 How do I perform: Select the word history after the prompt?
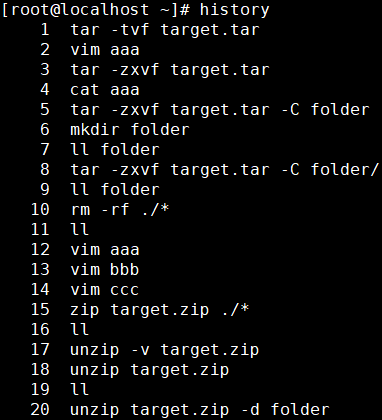point(234,10)
